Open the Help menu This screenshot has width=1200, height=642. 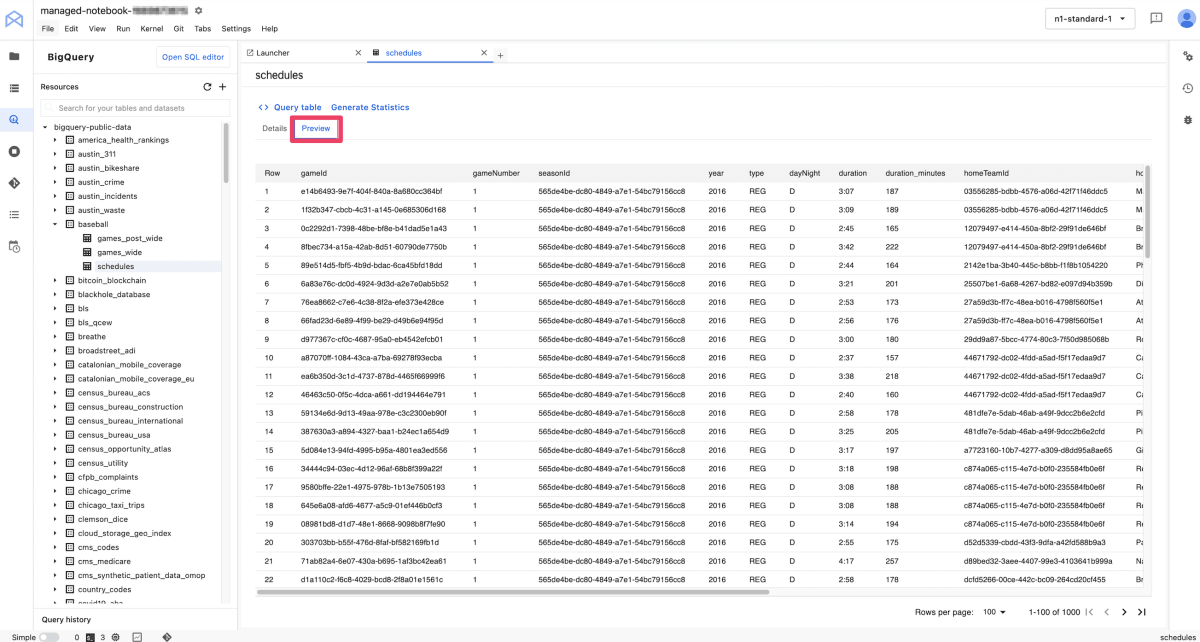click(270, 29)
